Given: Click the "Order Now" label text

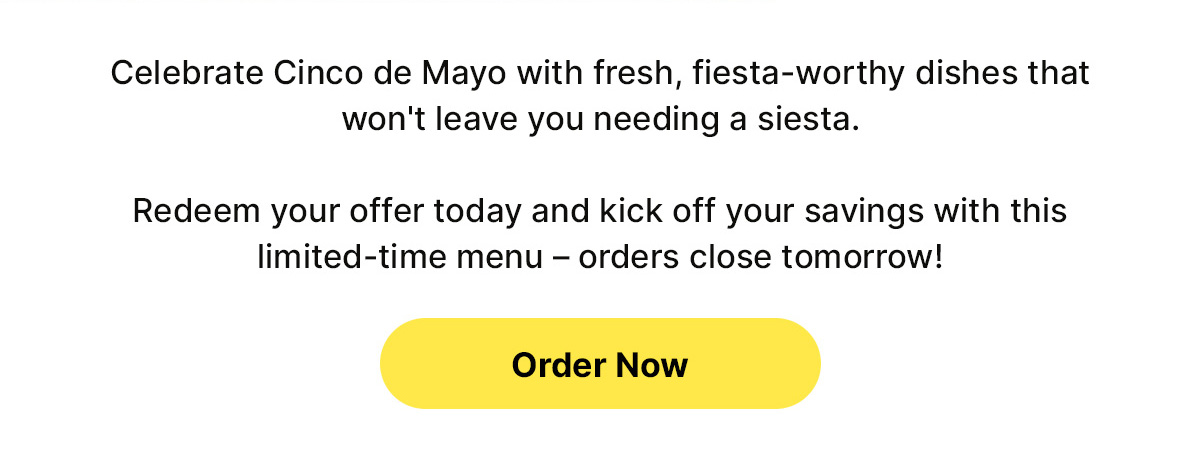Looking at the screenshot, I should 600,365.
